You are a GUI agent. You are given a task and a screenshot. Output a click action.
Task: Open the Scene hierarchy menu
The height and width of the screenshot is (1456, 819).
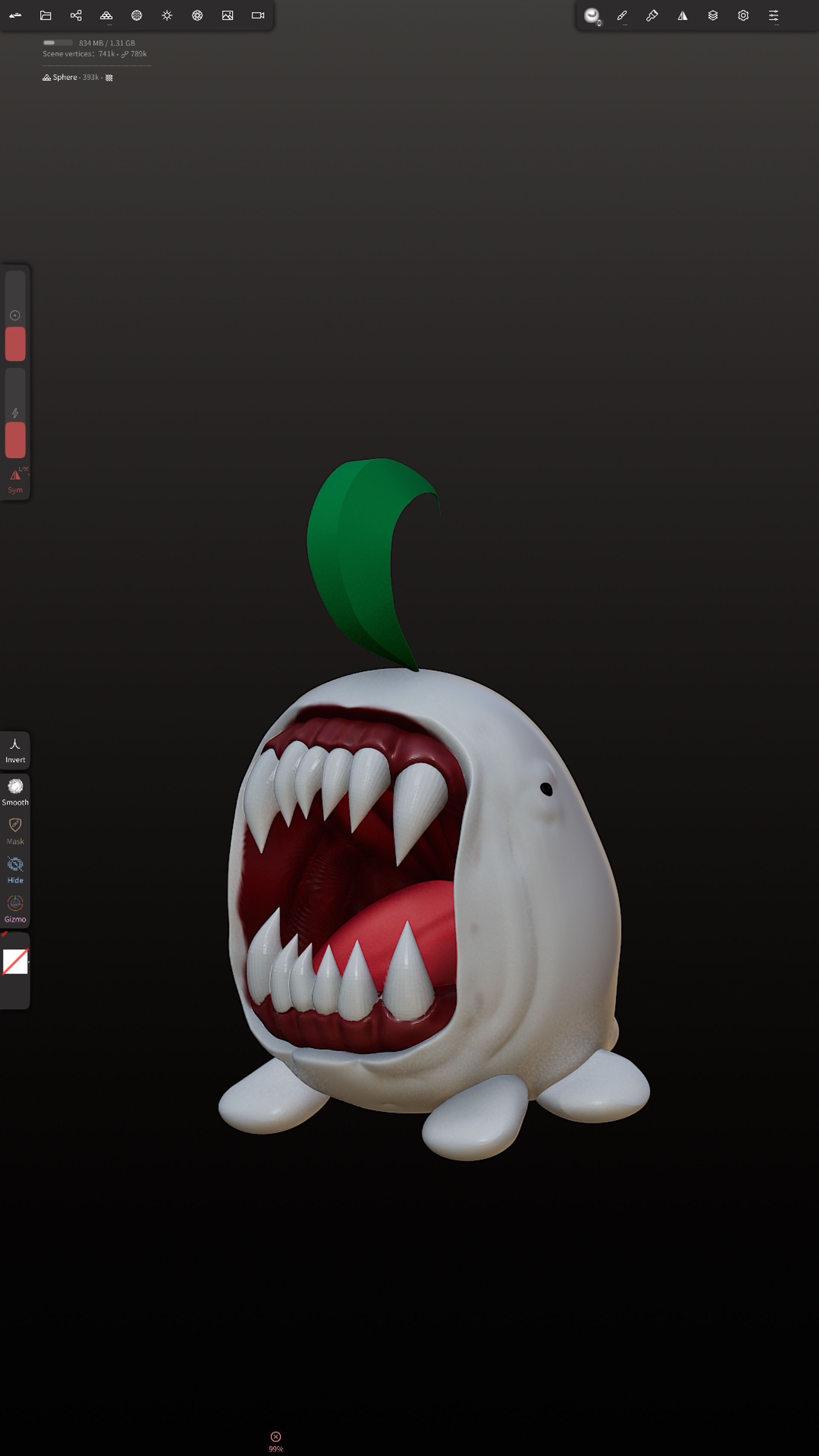76,15
